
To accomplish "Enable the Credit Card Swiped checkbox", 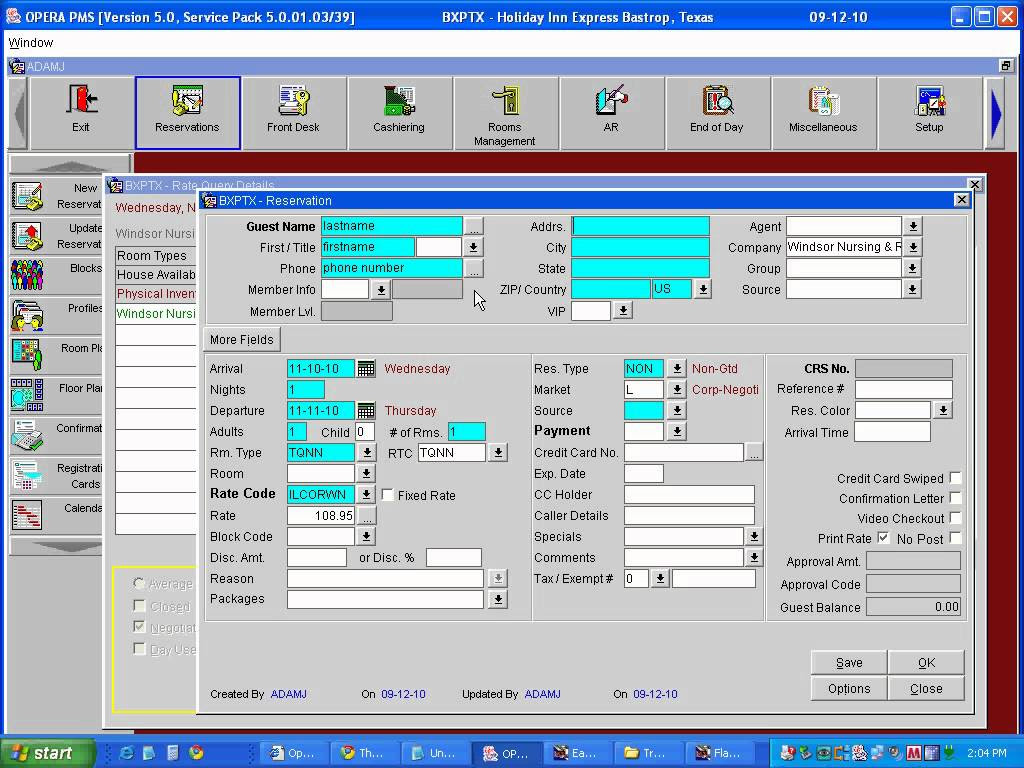I will 955,478.
